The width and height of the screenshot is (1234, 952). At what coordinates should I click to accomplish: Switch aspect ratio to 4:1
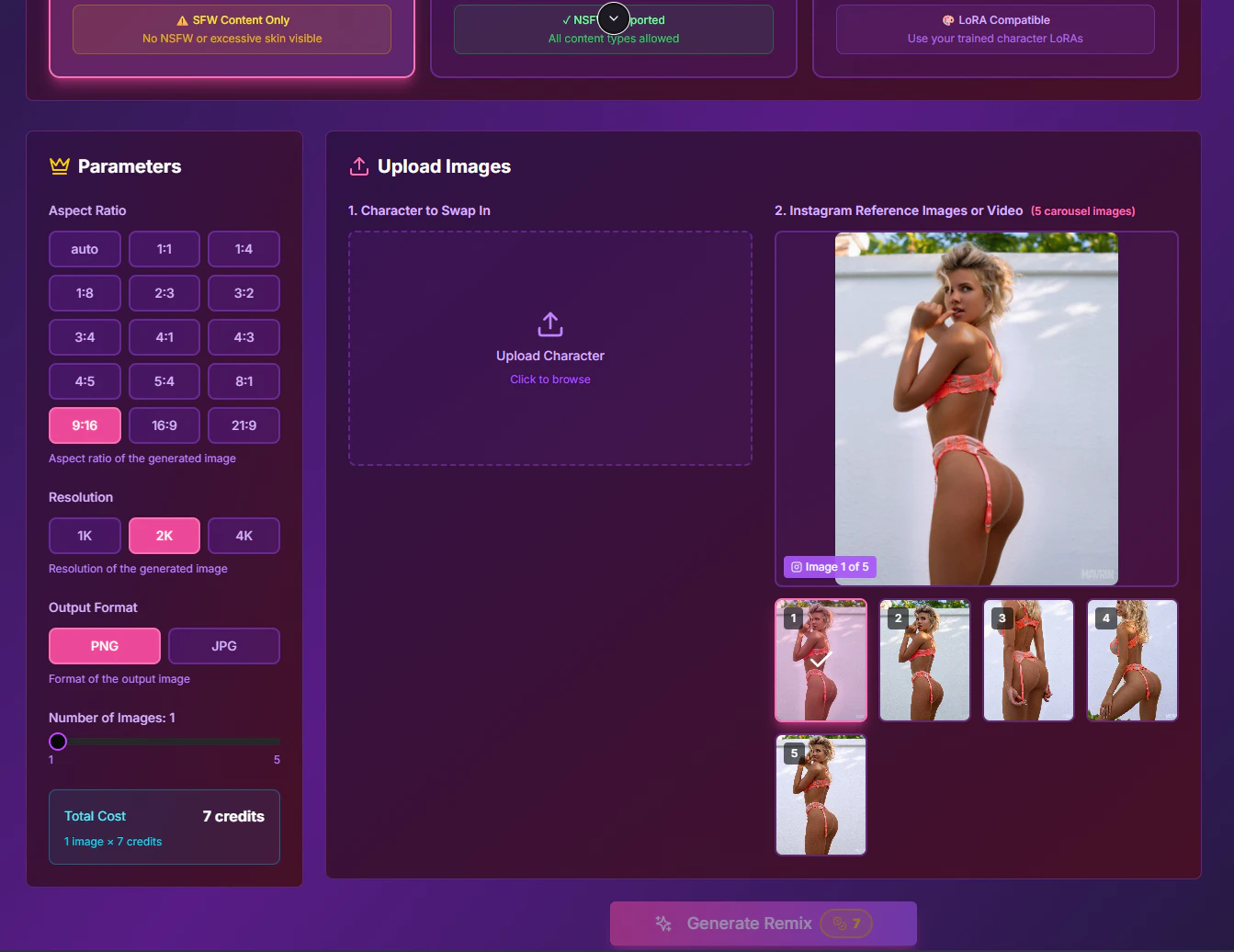(164, 337)
